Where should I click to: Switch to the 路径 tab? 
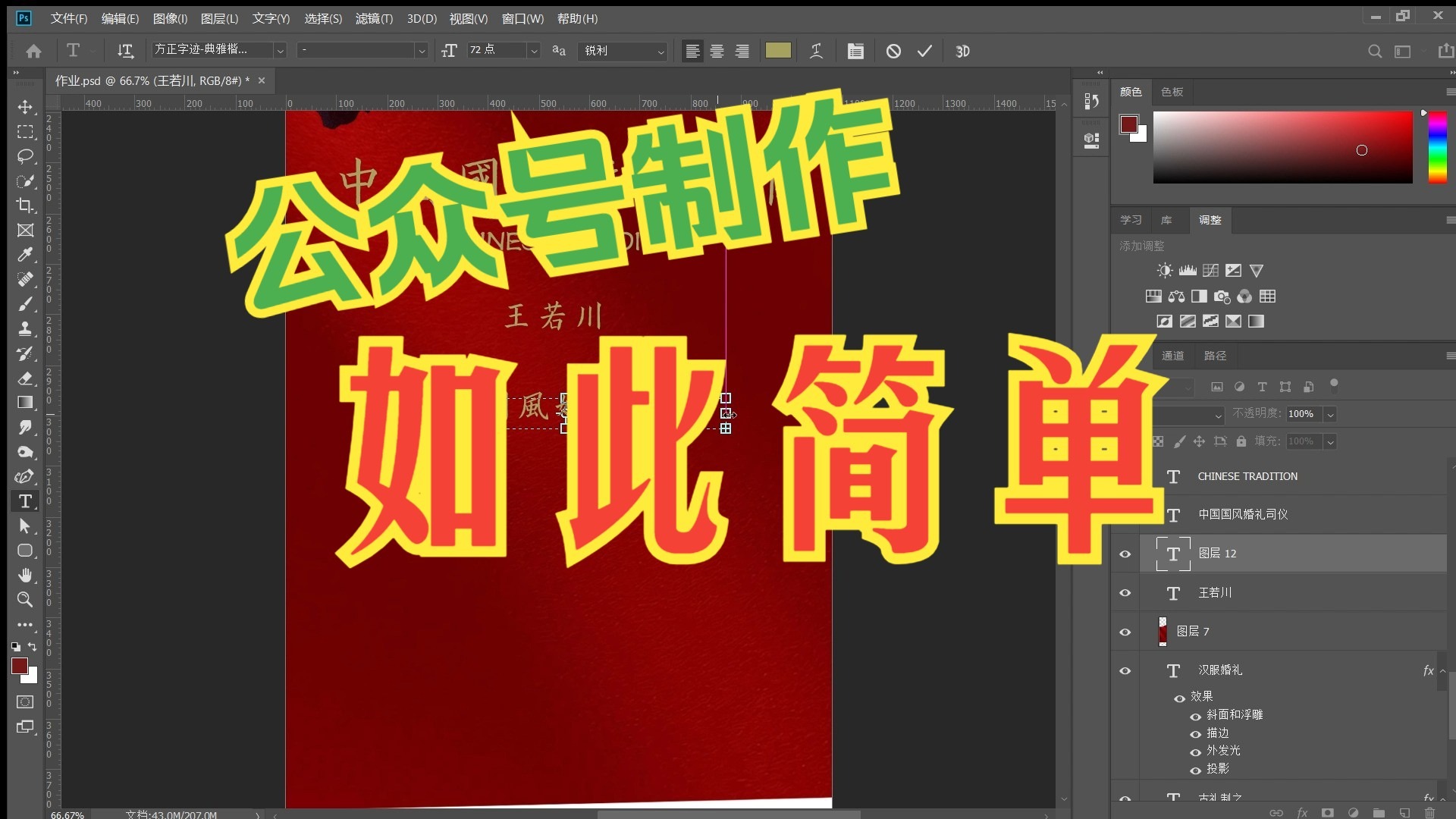click(x=1214, y=355)
